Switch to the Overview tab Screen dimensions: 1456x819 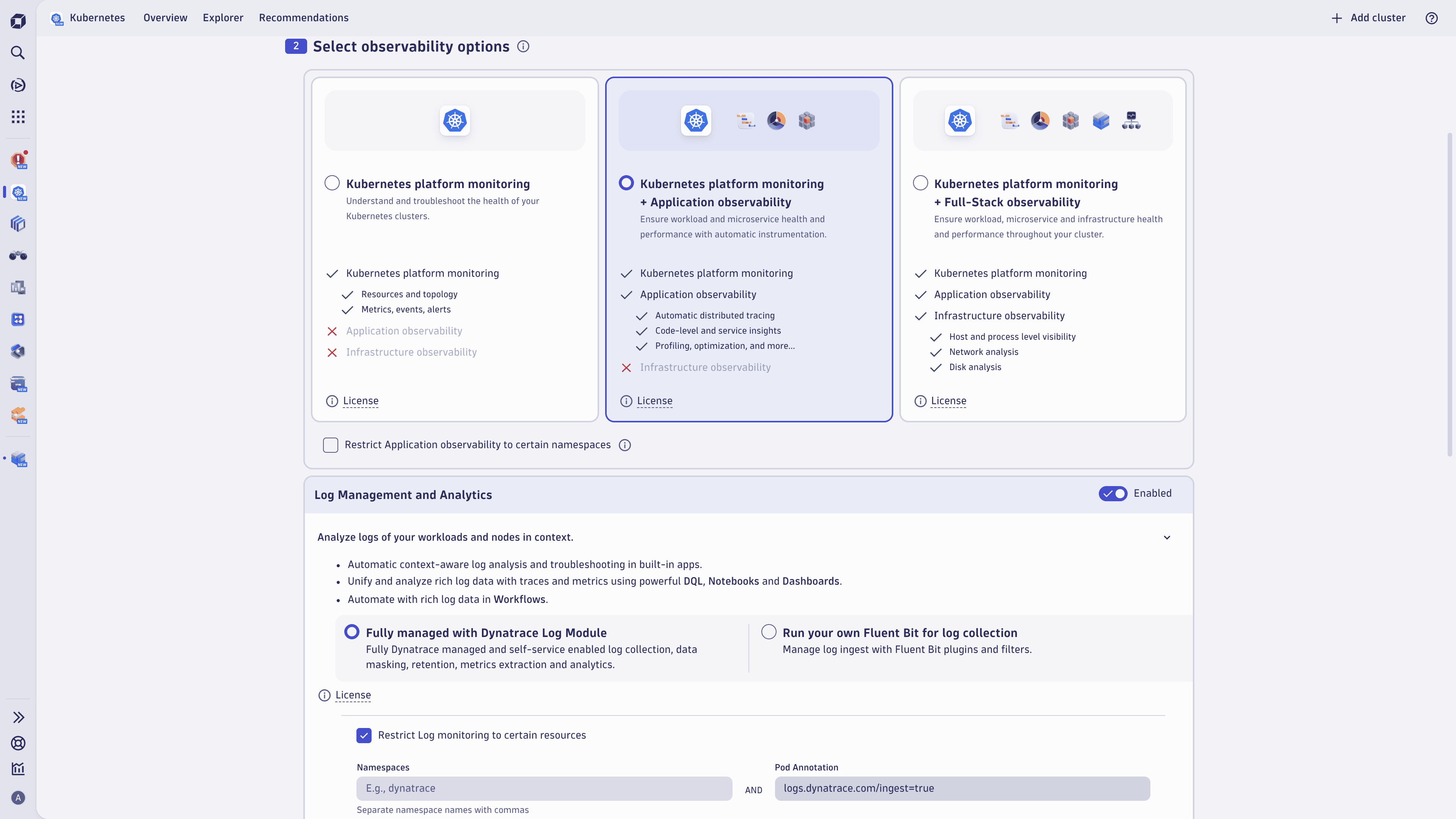pos(165,18)
